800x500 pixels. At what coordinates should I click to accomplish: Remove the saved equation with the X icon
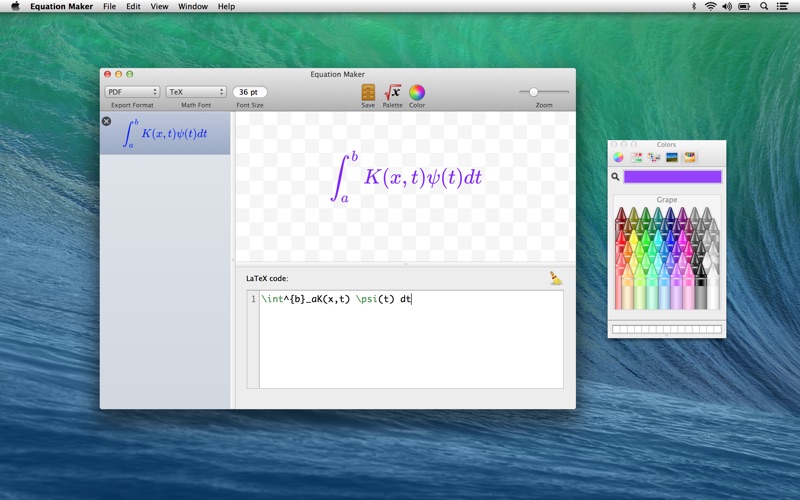106,121
